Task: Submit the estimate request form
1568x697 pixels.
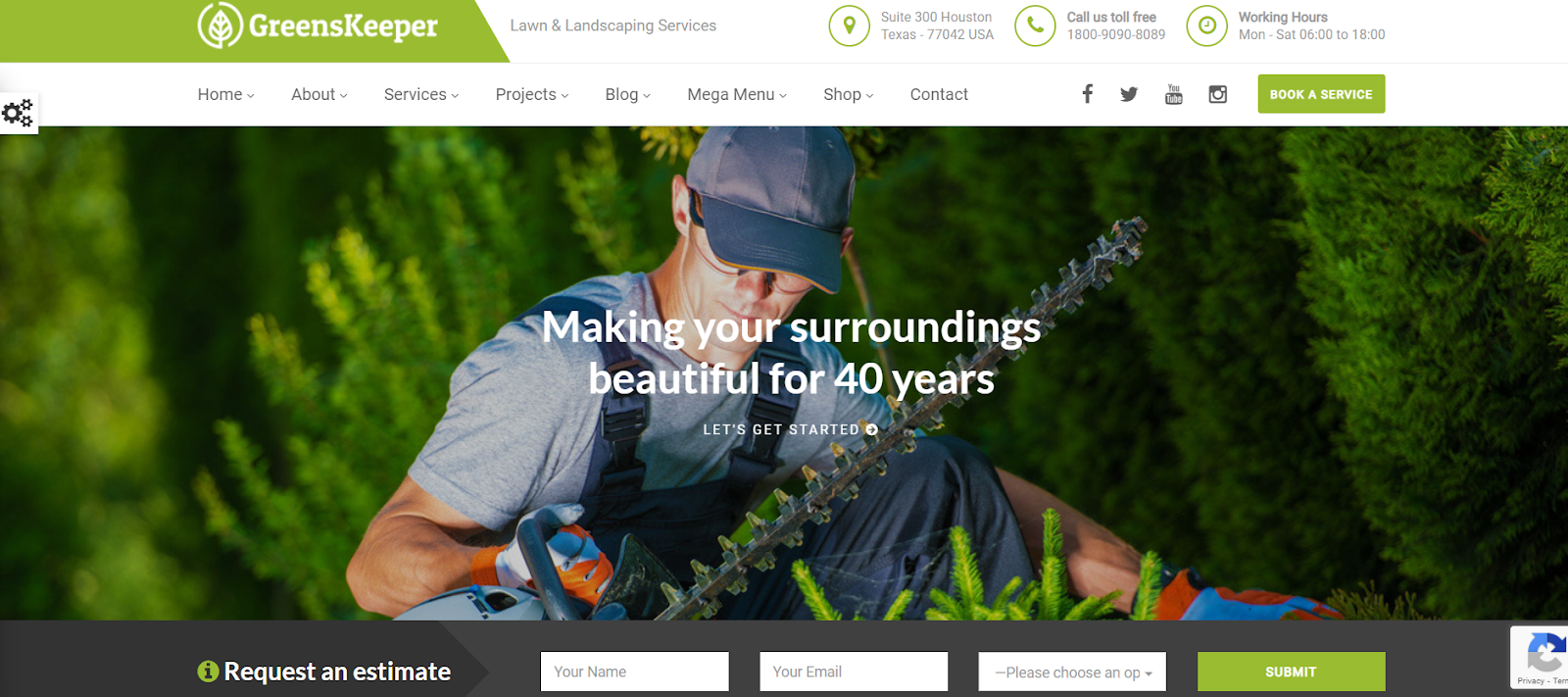Action: coord(1291,672)
